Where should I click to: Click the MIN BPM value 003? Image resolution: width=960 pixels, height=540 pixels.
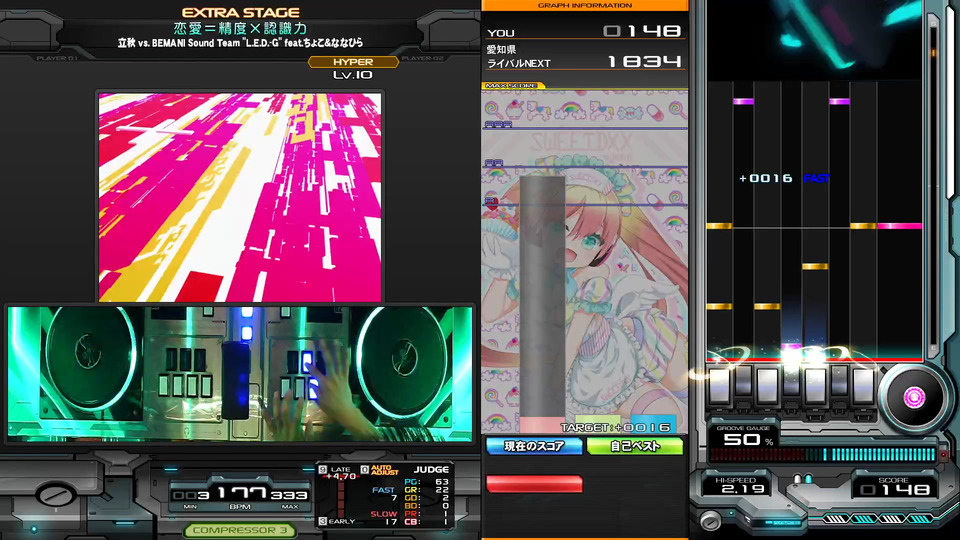click(191, 495)
